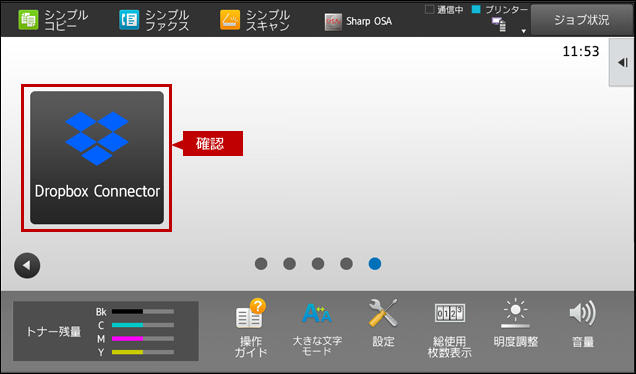The height and width of the screenshot is (374, 636).
Task: Select the third page indicator dot
Action: coord(318,264)
